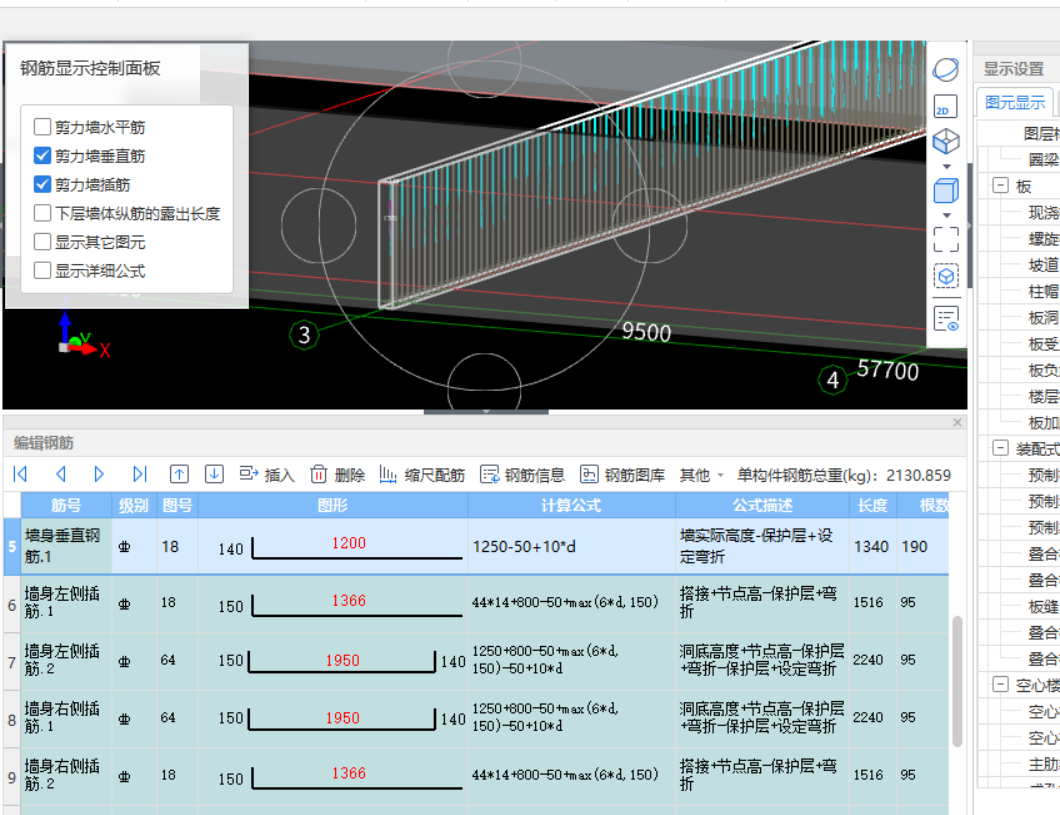The width and height of the screenshot is (1060, 815).
Task: Enable 显示详细公式 checkbox
Action: [x=42, y=270]
